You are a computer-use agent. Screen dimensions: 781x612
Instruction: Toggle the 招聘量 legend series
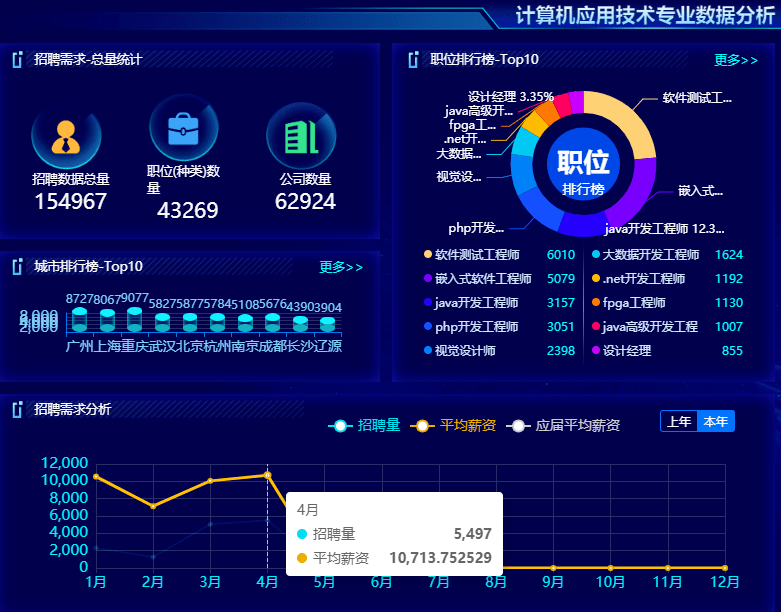coord(365,426)
